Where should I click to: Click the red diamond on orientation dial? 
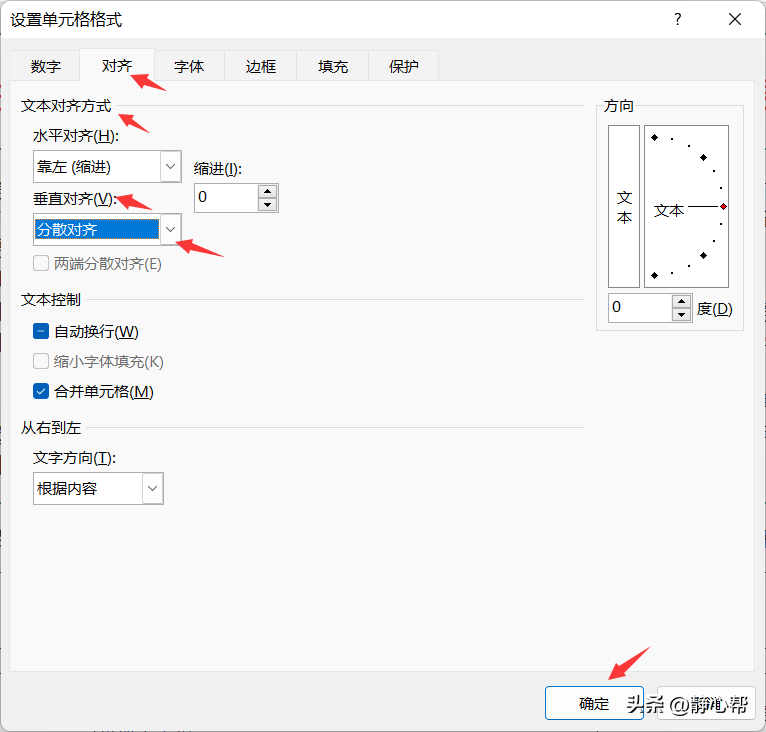click(723, 207)
